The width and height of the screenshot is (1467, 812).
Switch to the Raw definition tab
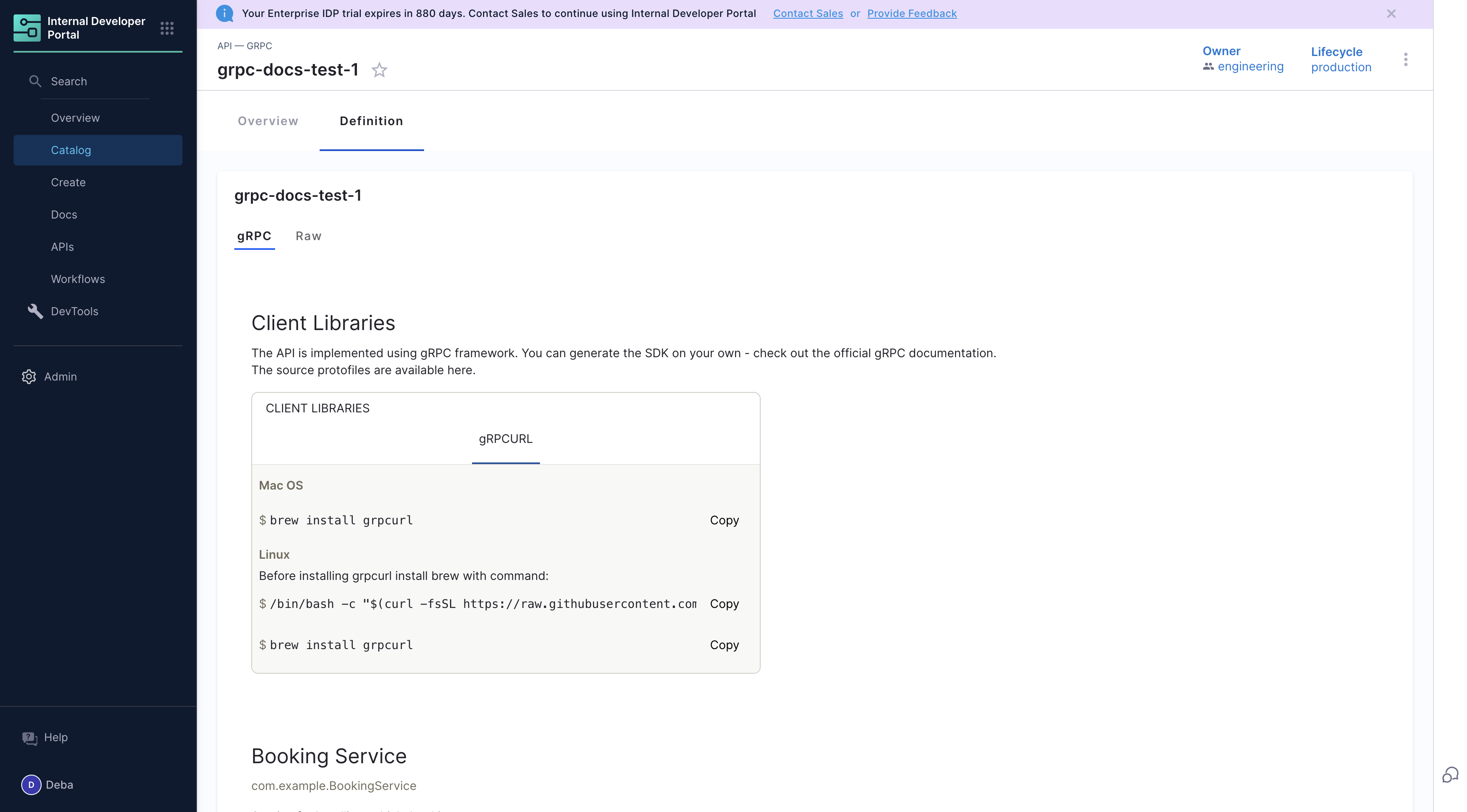pyautogui.click(x=308, y=236)
